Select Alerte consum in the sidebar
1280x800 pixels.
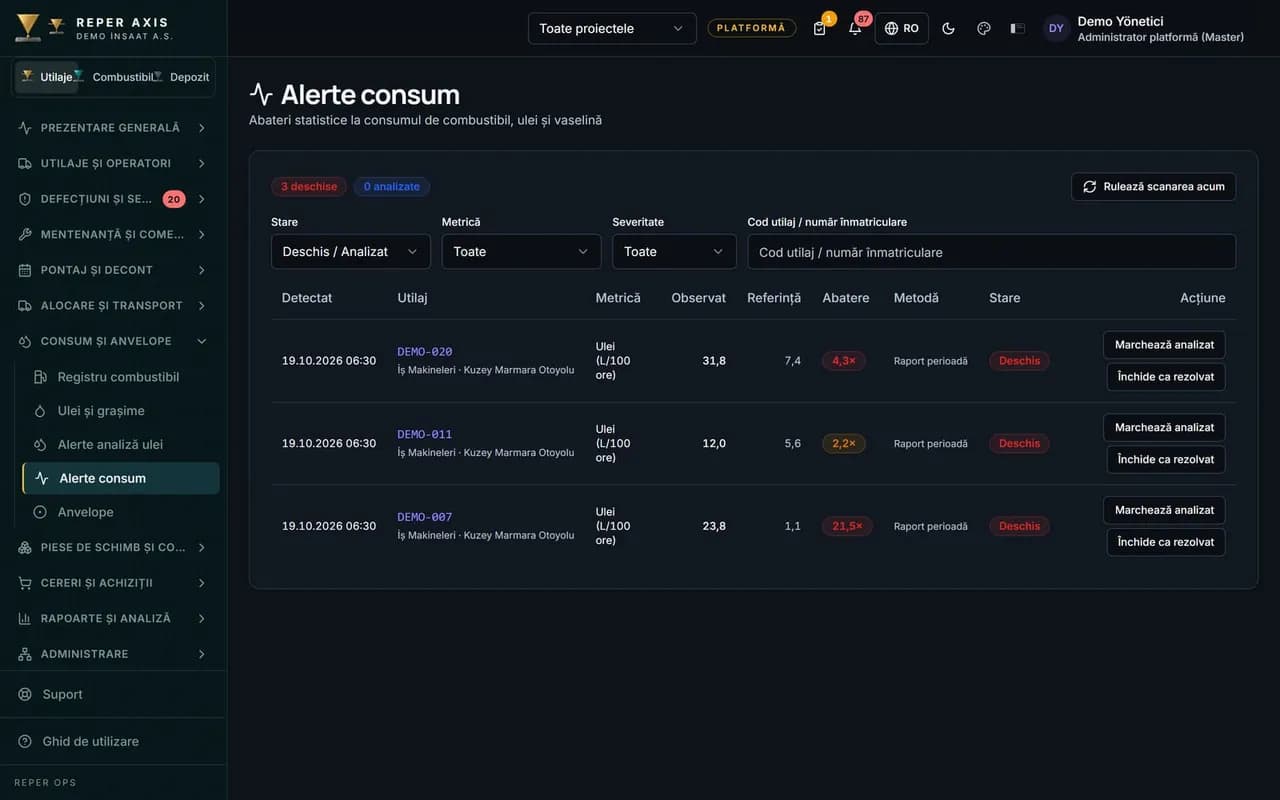(x=121, y=478)
